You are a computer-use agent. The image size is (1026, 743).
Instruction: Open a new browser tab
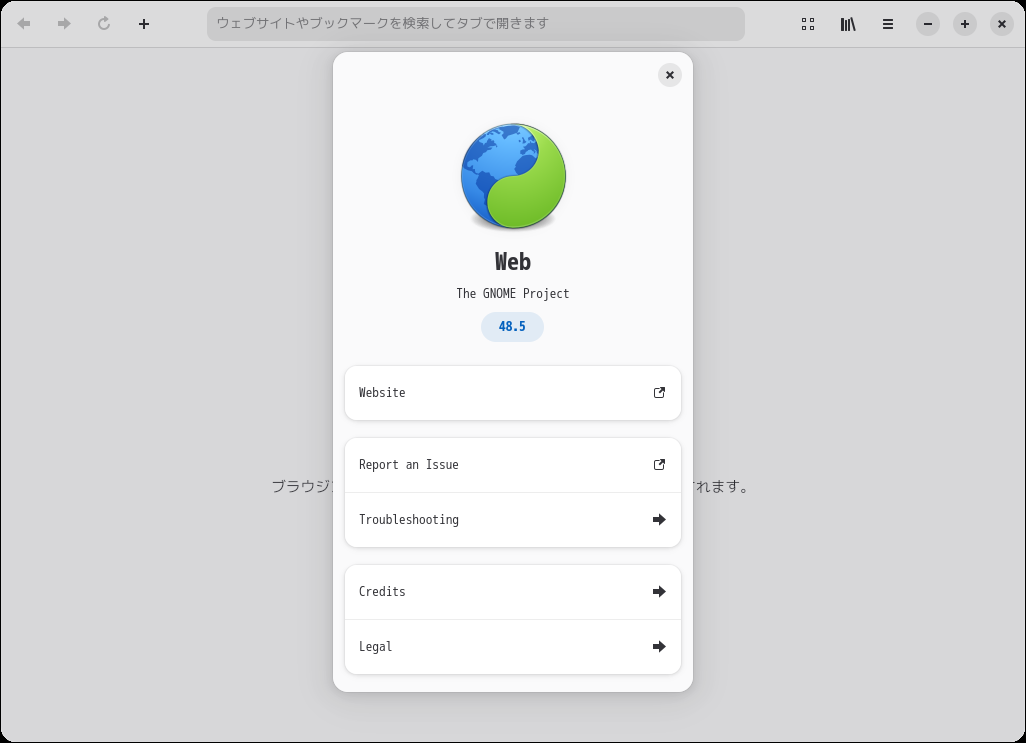click(143, 24)
